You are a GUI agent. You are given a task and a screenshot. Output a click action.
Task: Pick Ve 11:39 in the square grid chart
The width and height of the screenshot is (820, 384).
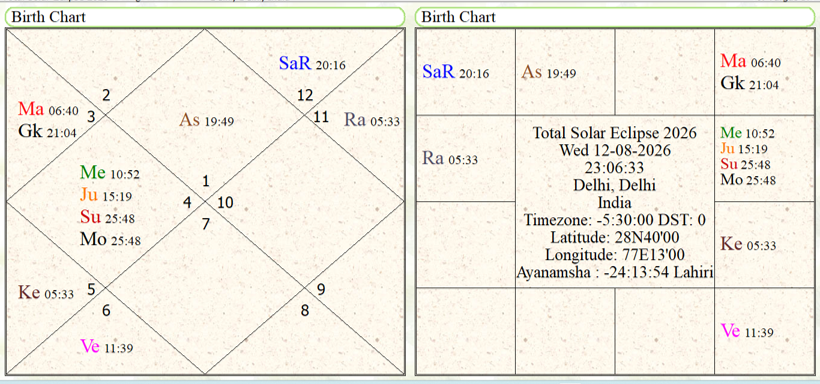(747, 331)
